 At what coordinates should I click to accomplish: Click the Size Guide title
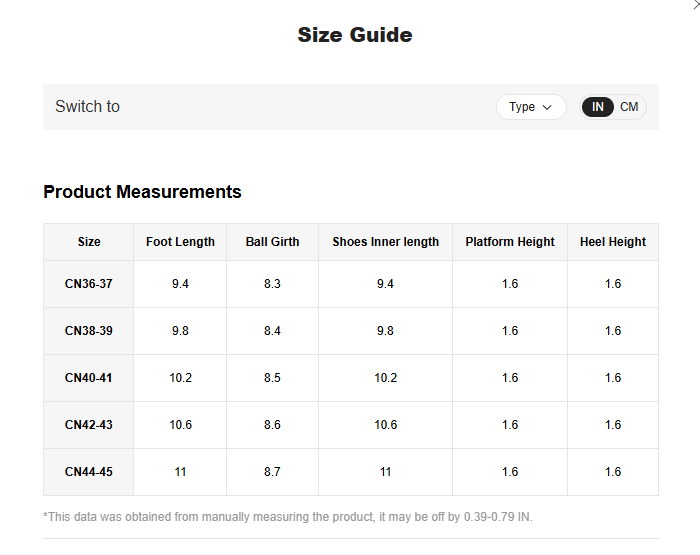(354, 35)
